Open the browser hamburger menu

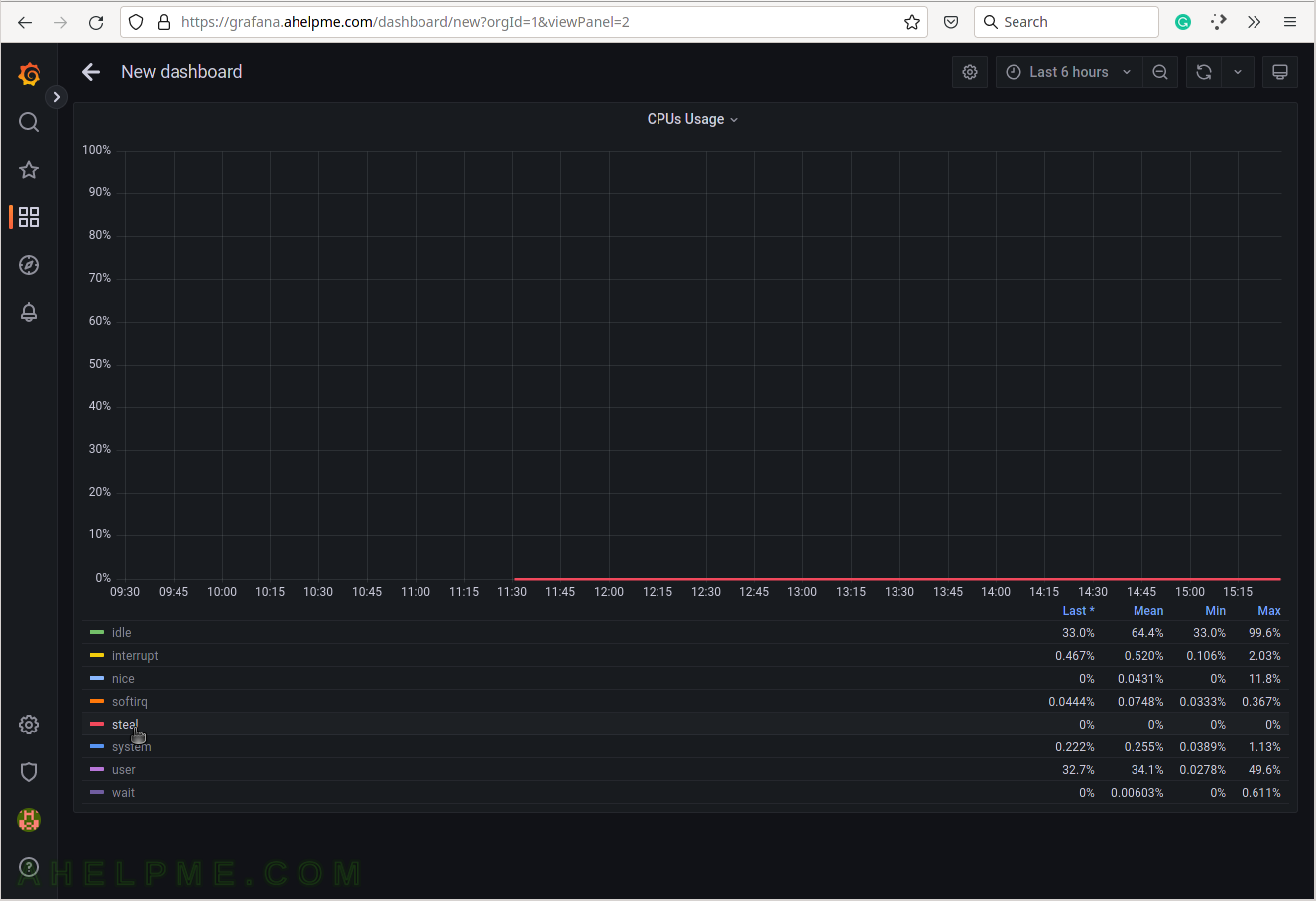pos(1290,22)
